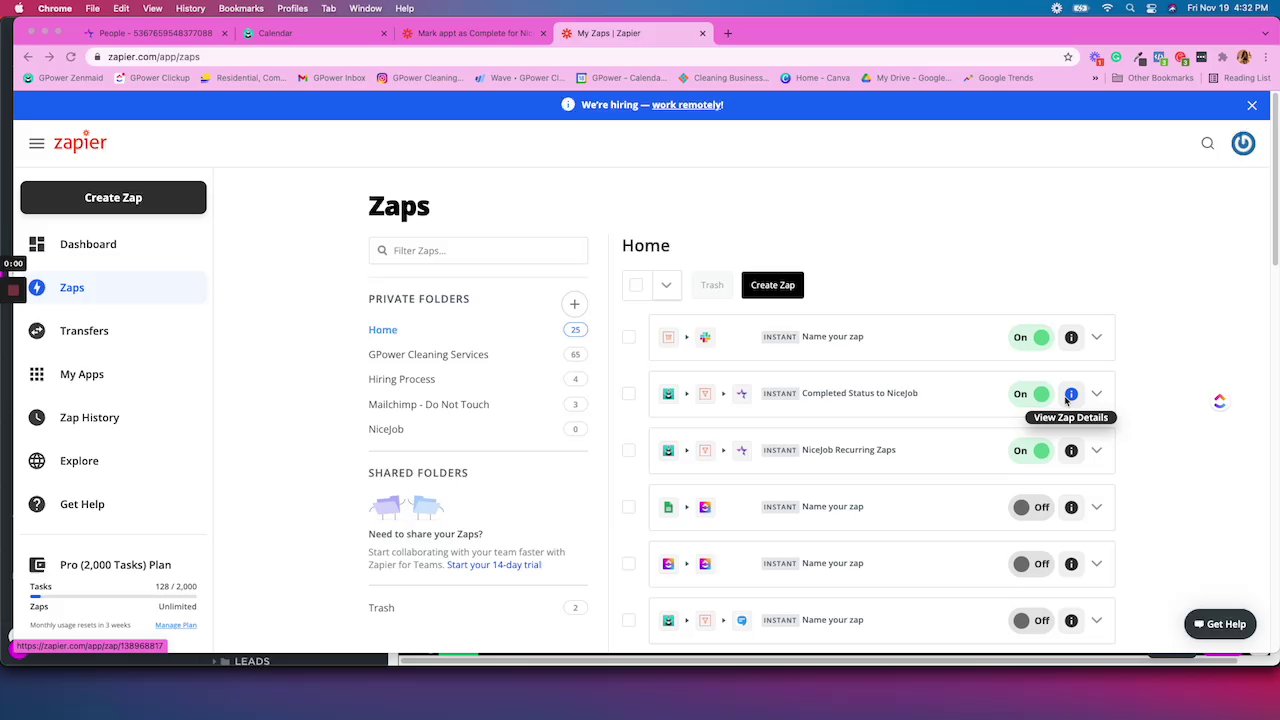
Task: Click Create Zap button above list
Action: [773, 285]
